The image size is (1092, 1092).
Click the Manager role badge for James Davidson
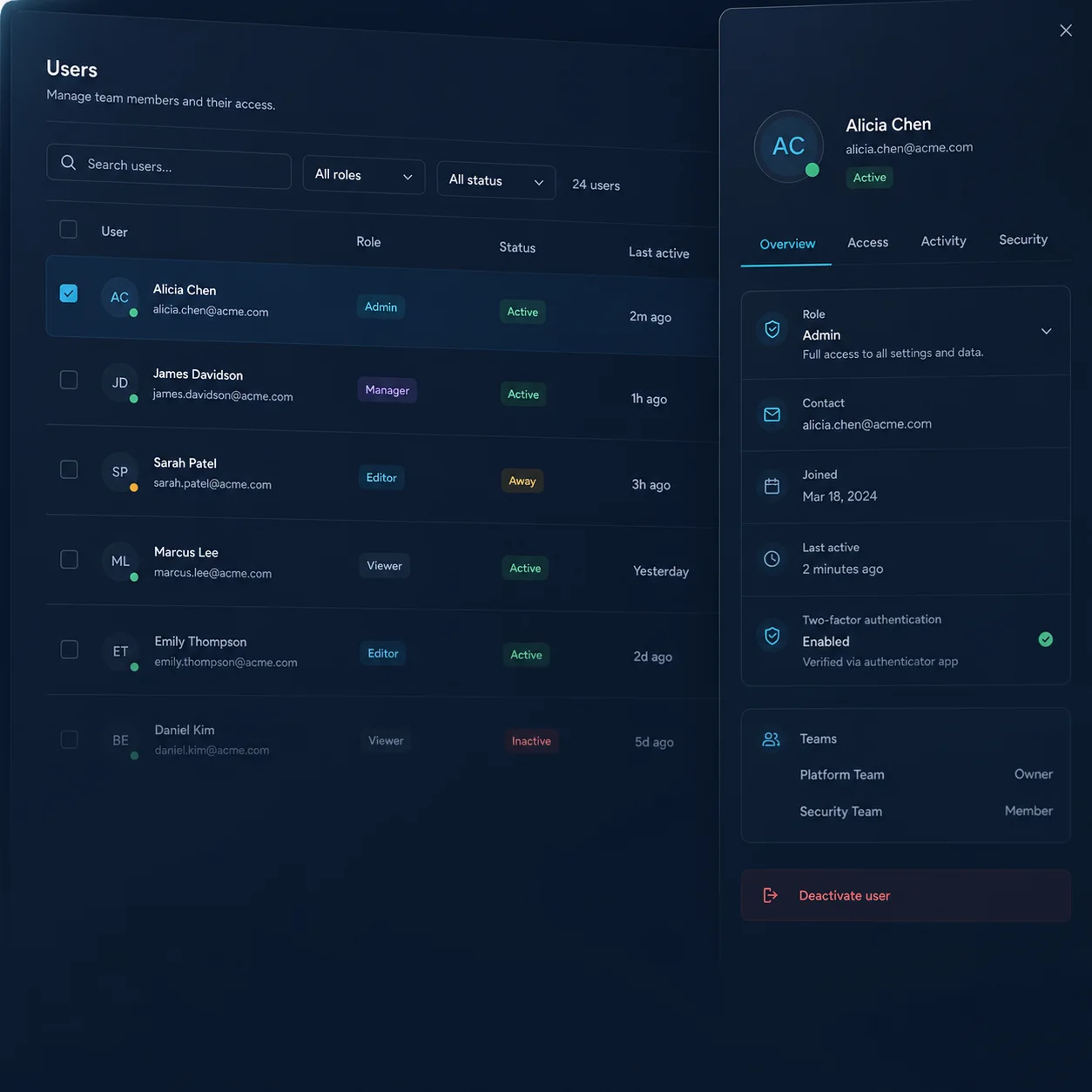tap(387, 390)
